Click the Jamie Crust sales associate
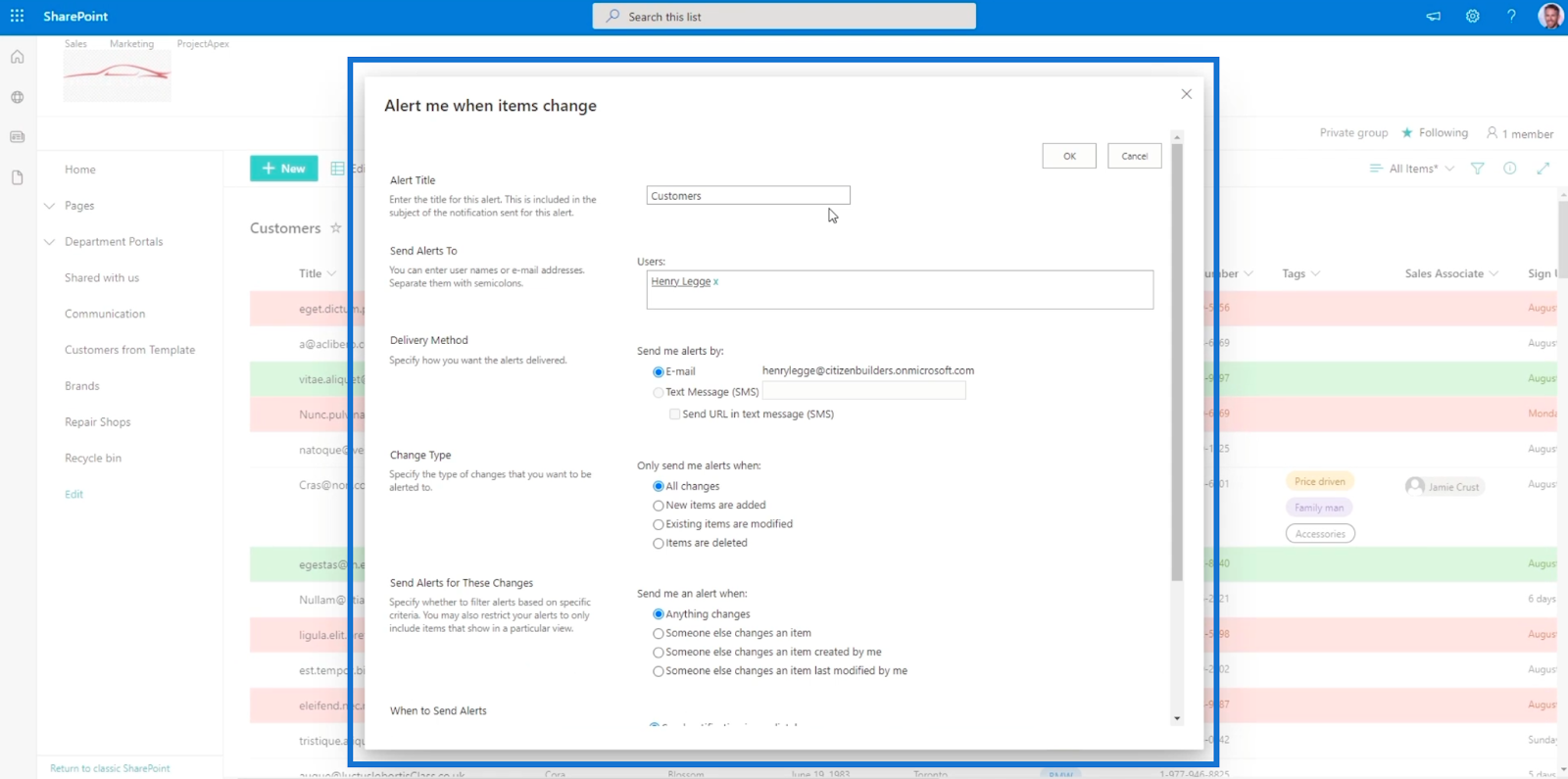This screenshot has height=779, width=1568. [1445, 486]
